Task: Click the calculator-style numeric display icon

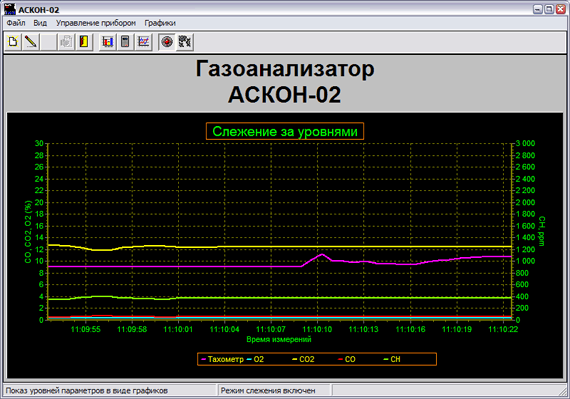Action: click(x=125, y=42)
